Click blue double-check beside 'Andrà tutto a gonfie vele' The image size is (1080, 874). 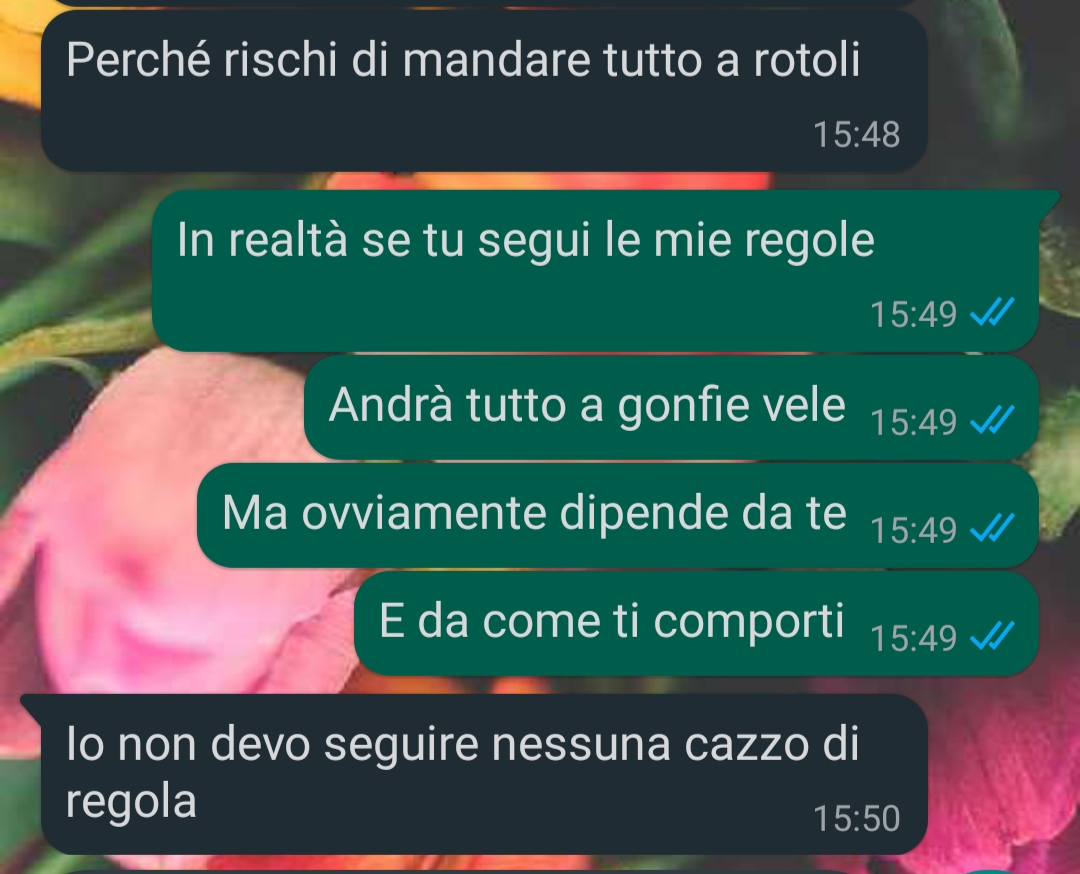tap(992, 419)
